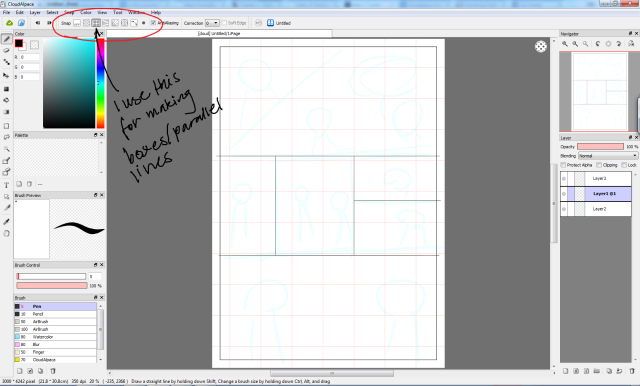This screenshot has height=386, width=640.
Task: Reset rotation in Navigator panel
Action: click(608, 44)
